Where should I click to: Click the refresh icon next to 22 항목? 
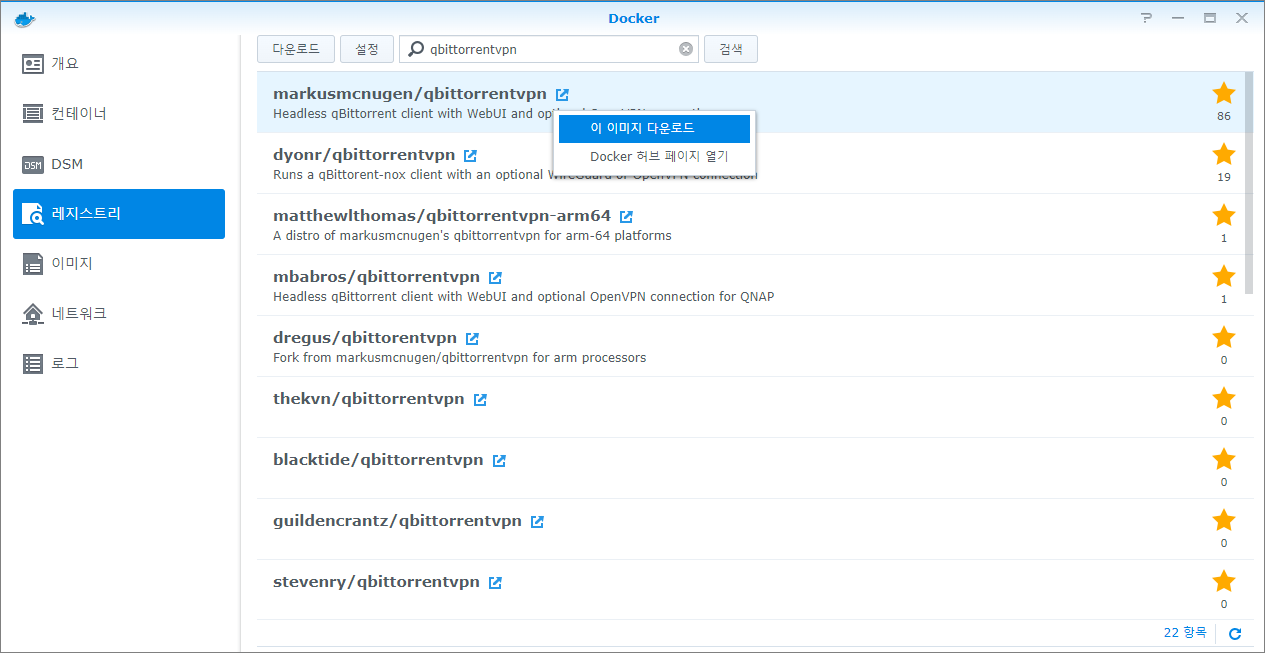click(x=1235, y=633)
